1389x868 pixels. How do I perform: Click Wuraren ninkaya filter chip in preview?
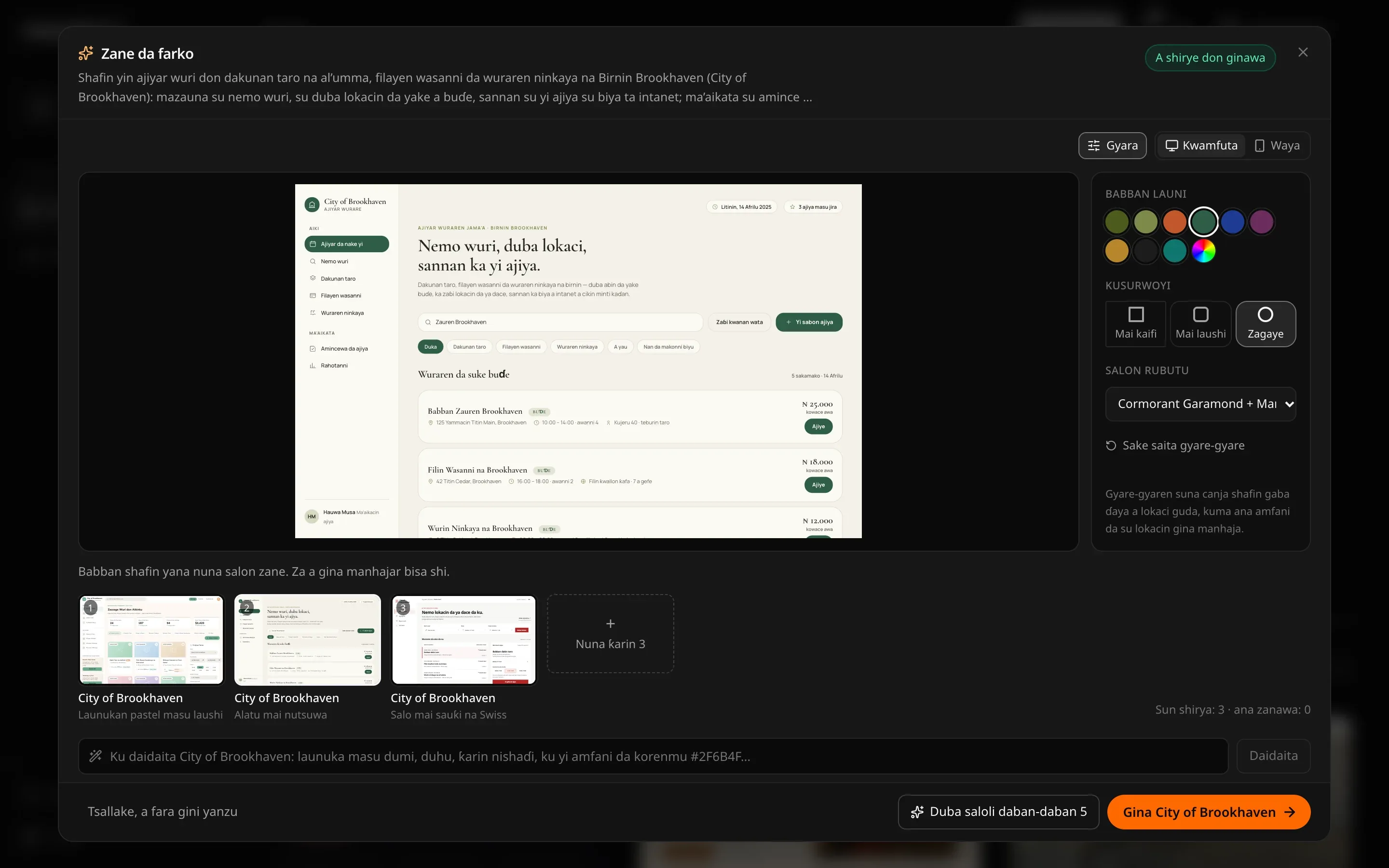[x=577, y=347]
